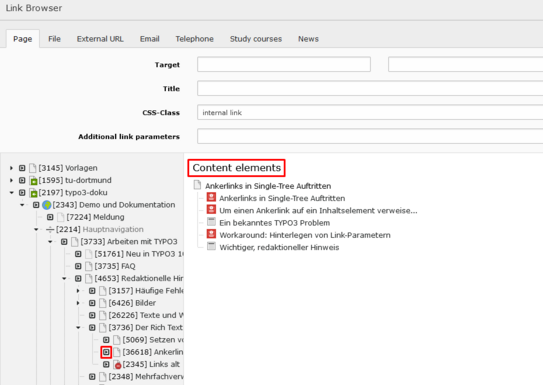
Task: Focus the first Target input field
Action: pyautogui.click(x=284, y=64)
